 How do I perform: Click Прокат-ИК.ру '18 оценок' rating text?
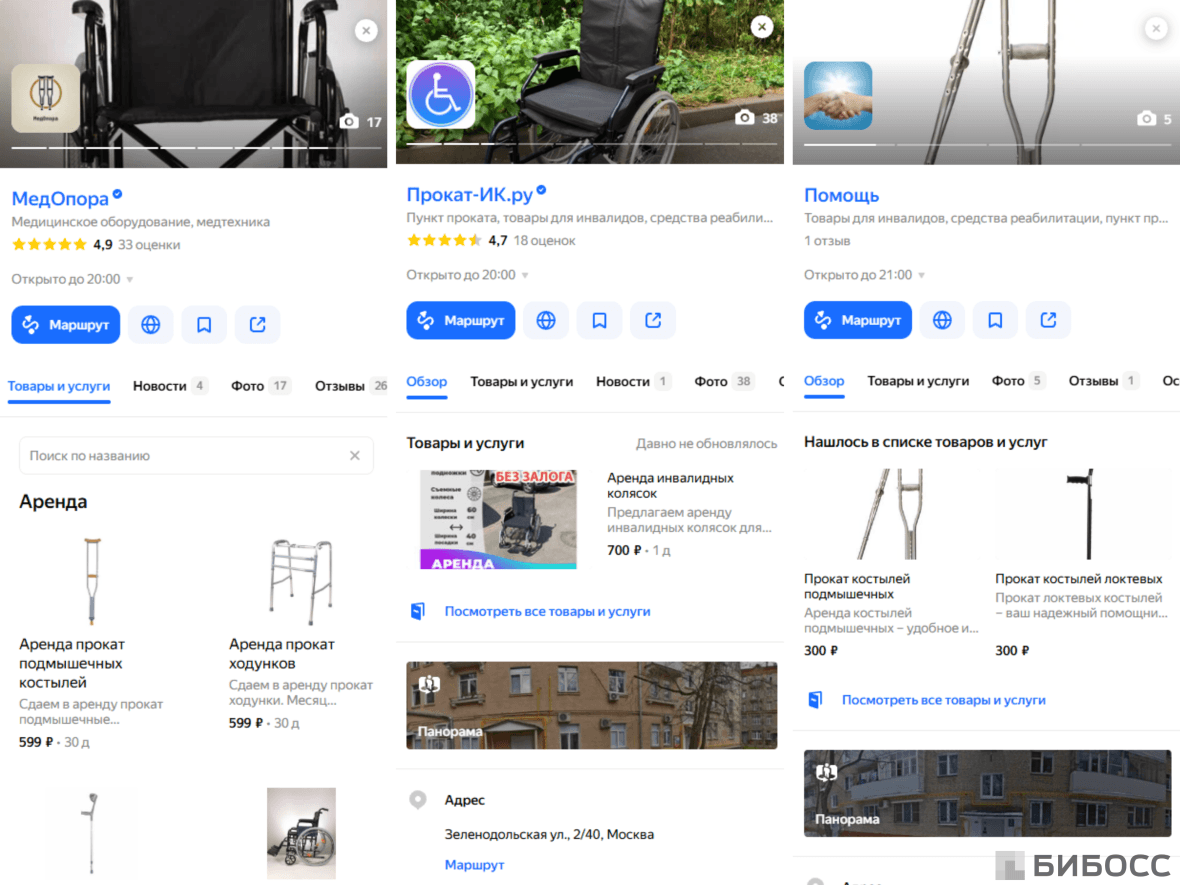(544, 241)
